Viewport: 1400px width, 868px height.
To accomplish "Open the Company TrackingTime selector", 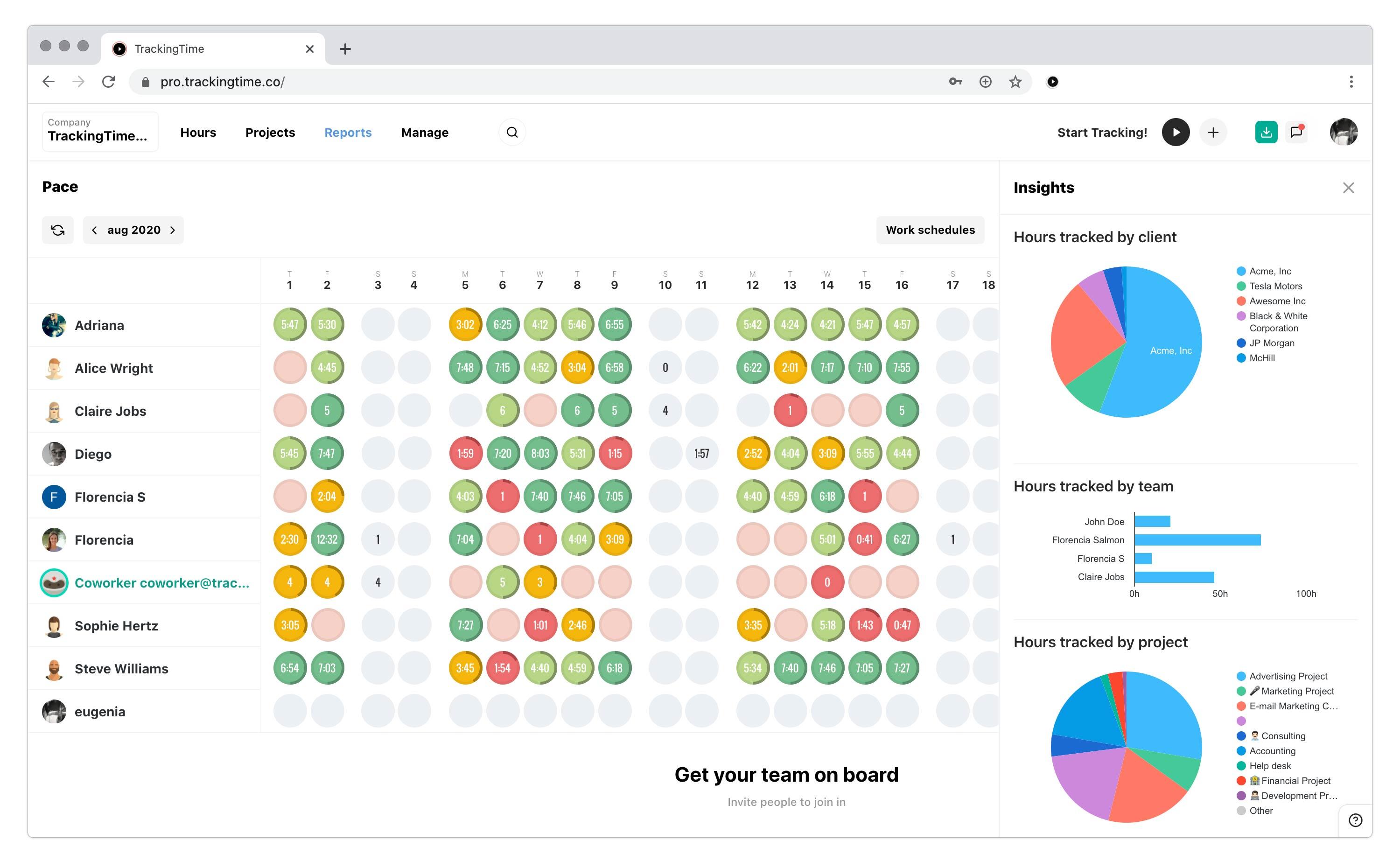I will click(100, 132).
